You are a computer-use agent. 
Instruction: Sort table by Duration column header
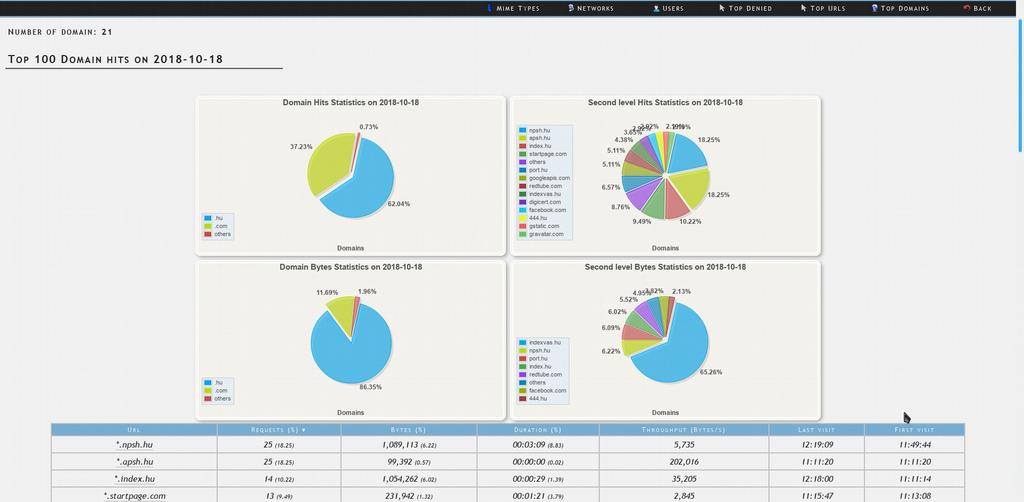click(x=537, y=430)
